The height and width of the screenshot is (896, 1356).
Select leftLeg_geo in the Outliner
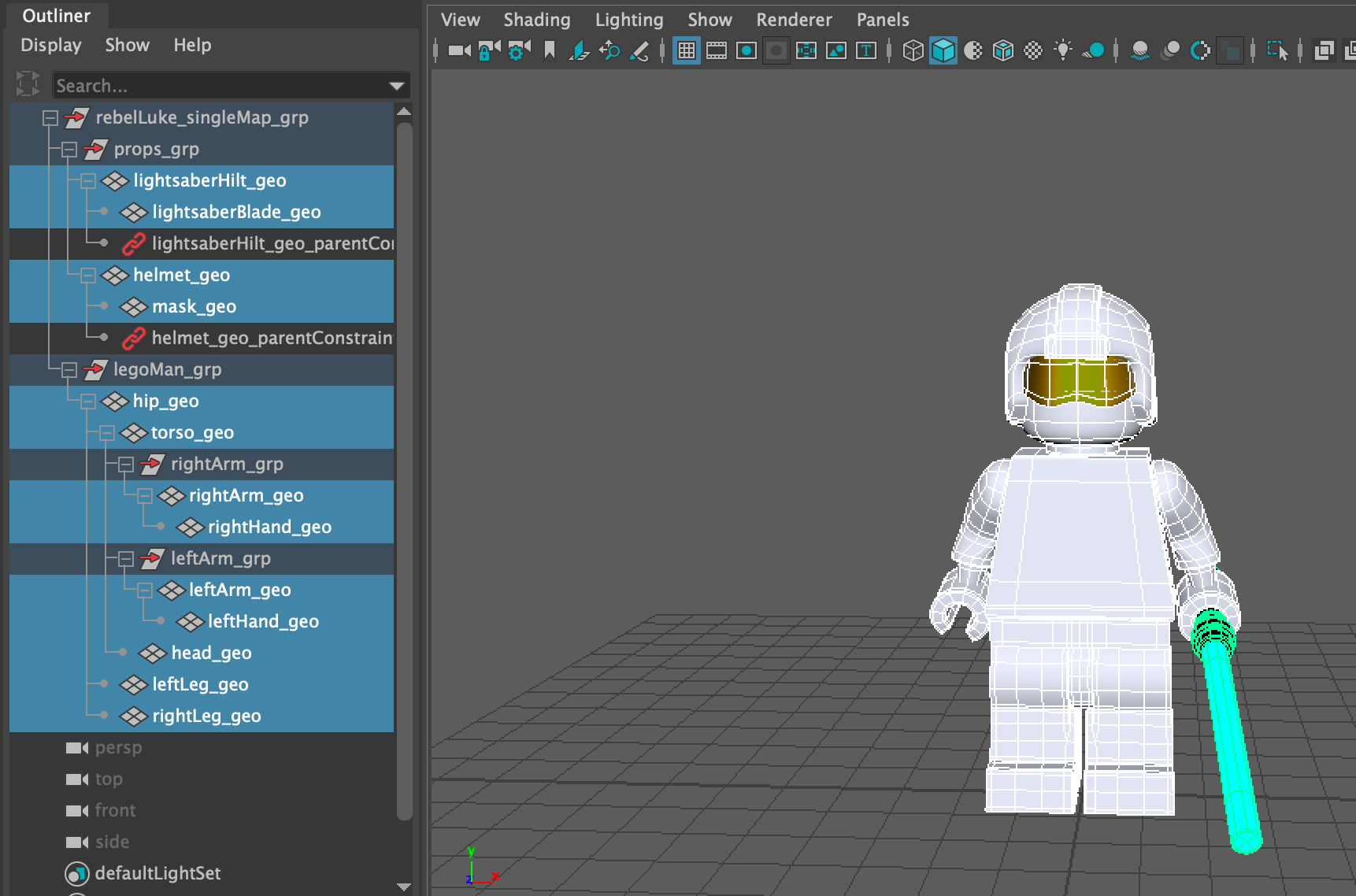pos(202,685)
